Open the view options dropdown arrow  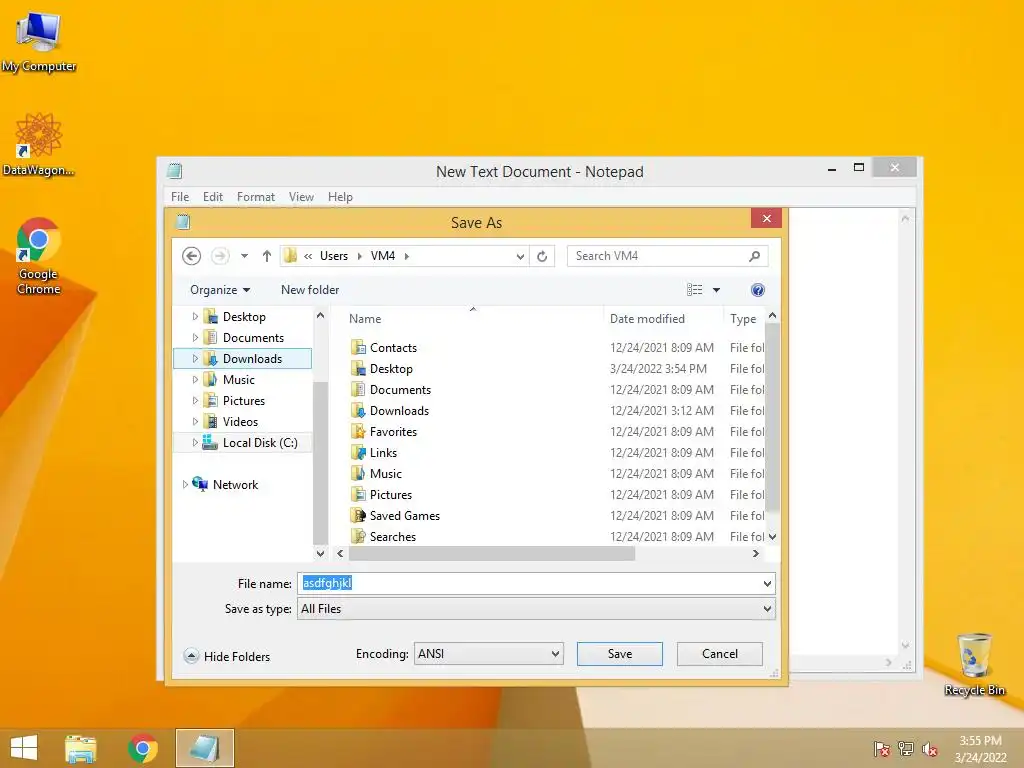click(716, 290)
